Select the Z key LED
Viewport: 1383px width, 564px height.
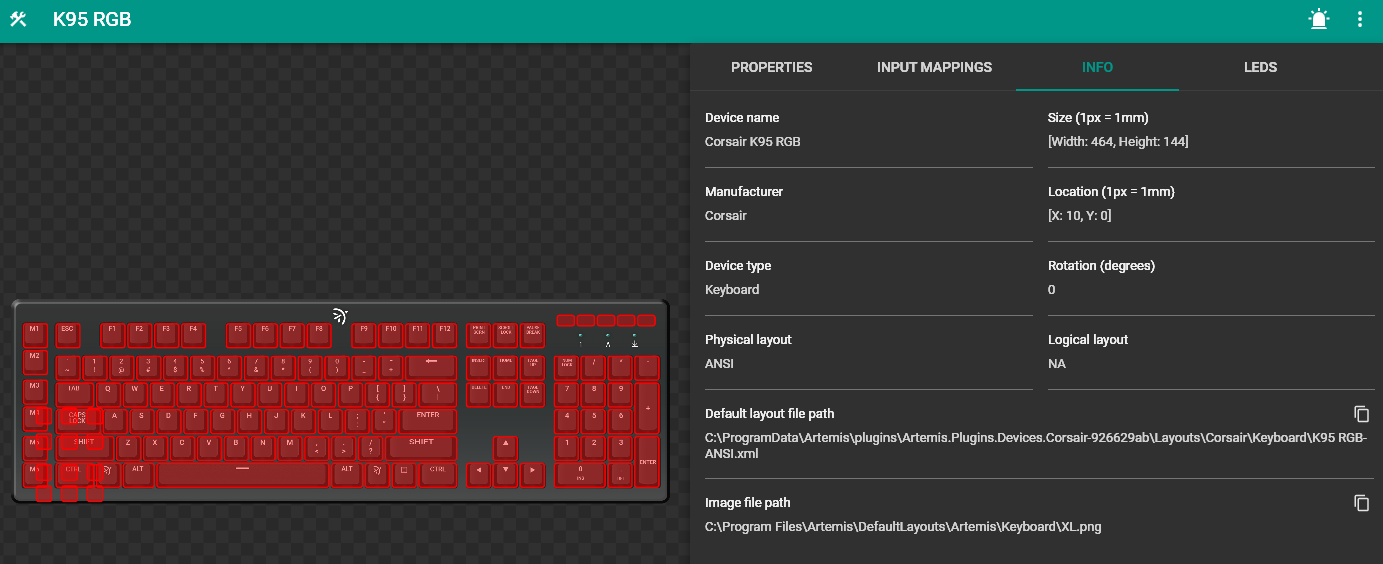(x=128, y=448)
